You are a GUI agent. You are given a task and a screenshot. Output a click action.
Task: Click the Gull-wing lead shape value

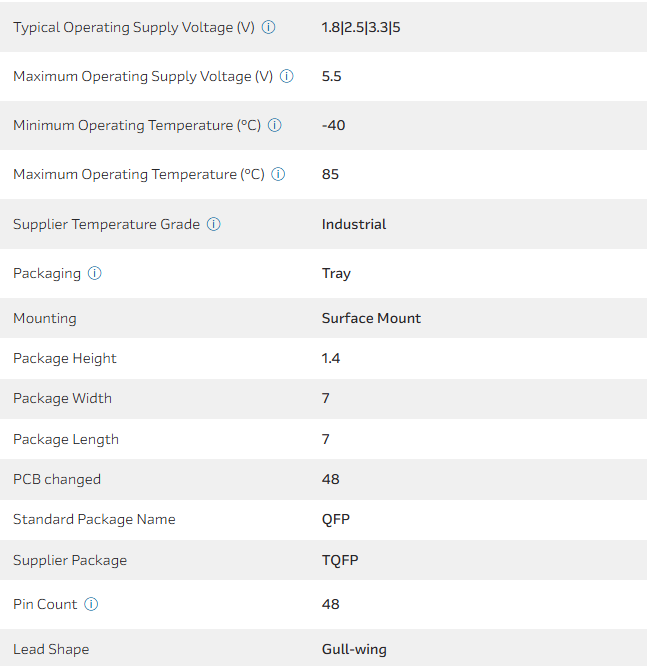(x=354, y=649)
